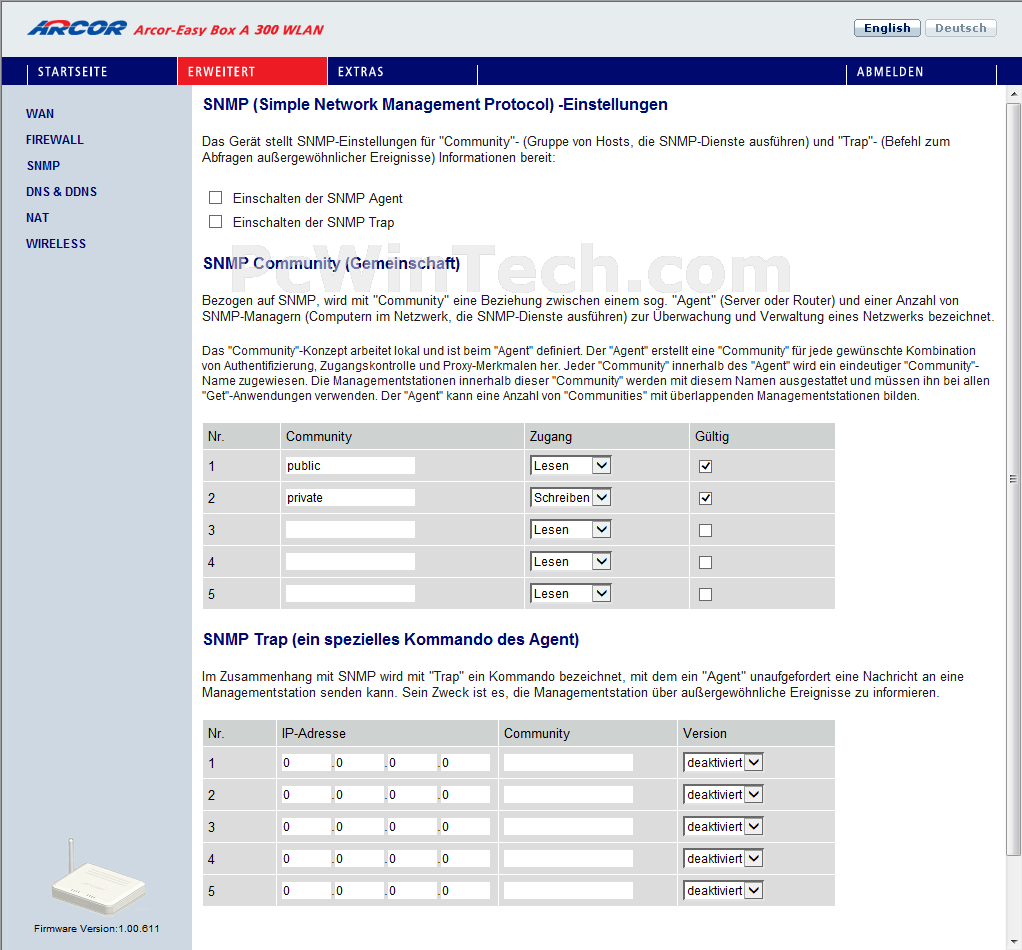
Task: Click the 'Version' column header
Action: click(x=705, y=734)
